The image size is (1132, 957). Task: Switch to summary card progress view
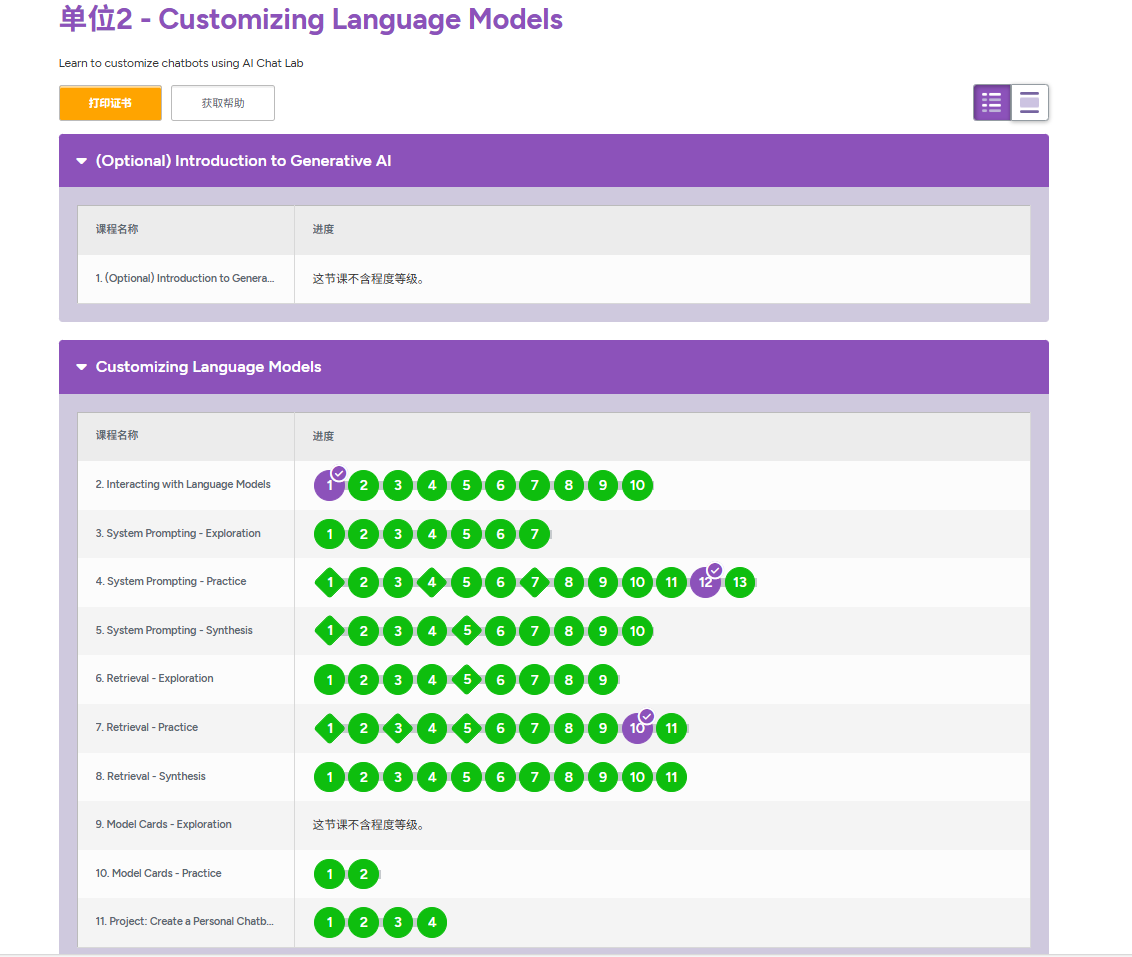pos(1029,102)
